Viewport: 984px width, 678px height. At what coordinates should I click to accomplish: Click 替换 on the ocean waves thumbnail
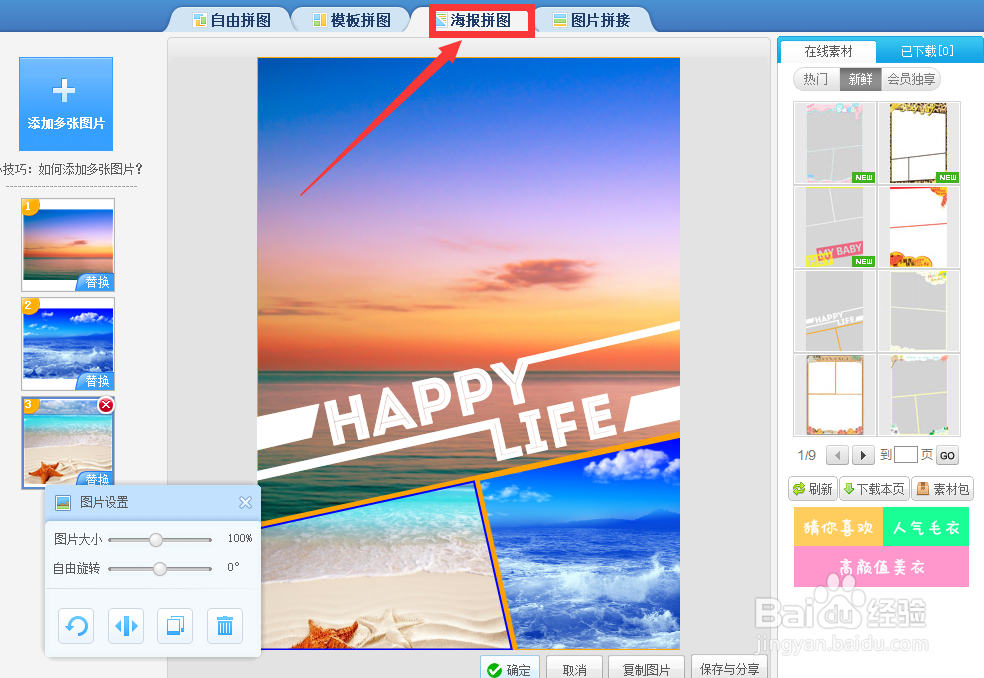(97, 381)
